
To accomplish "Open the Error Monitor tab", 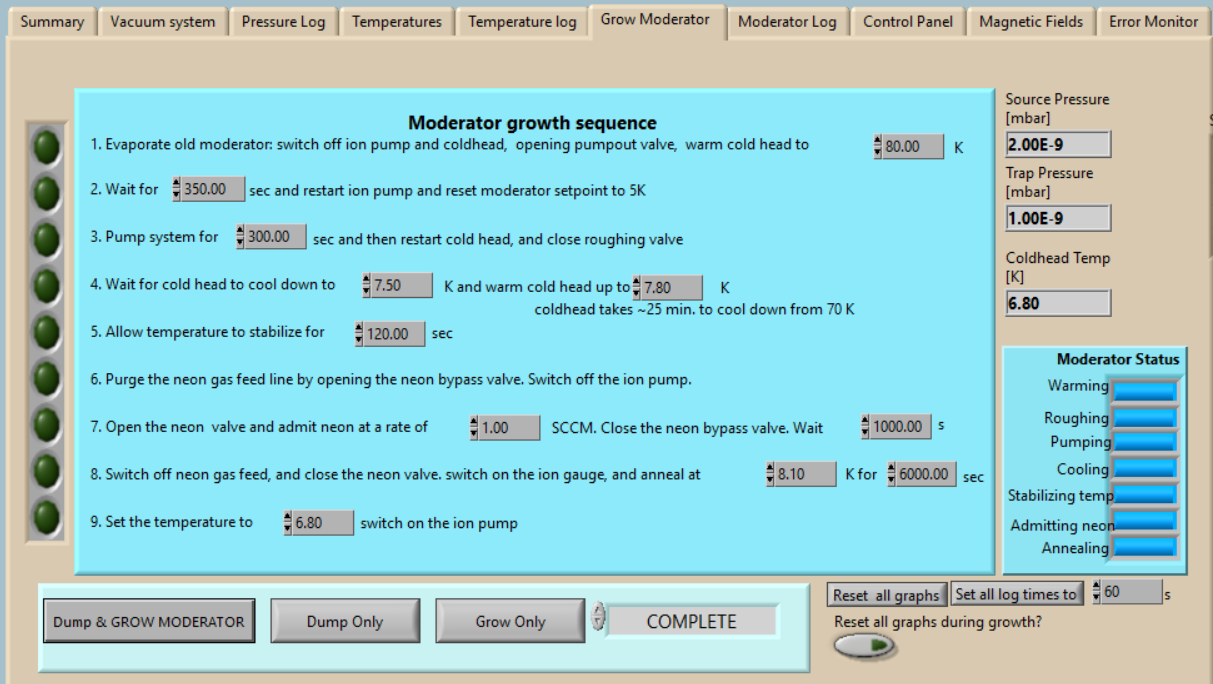I will (x=1153, y=22).
